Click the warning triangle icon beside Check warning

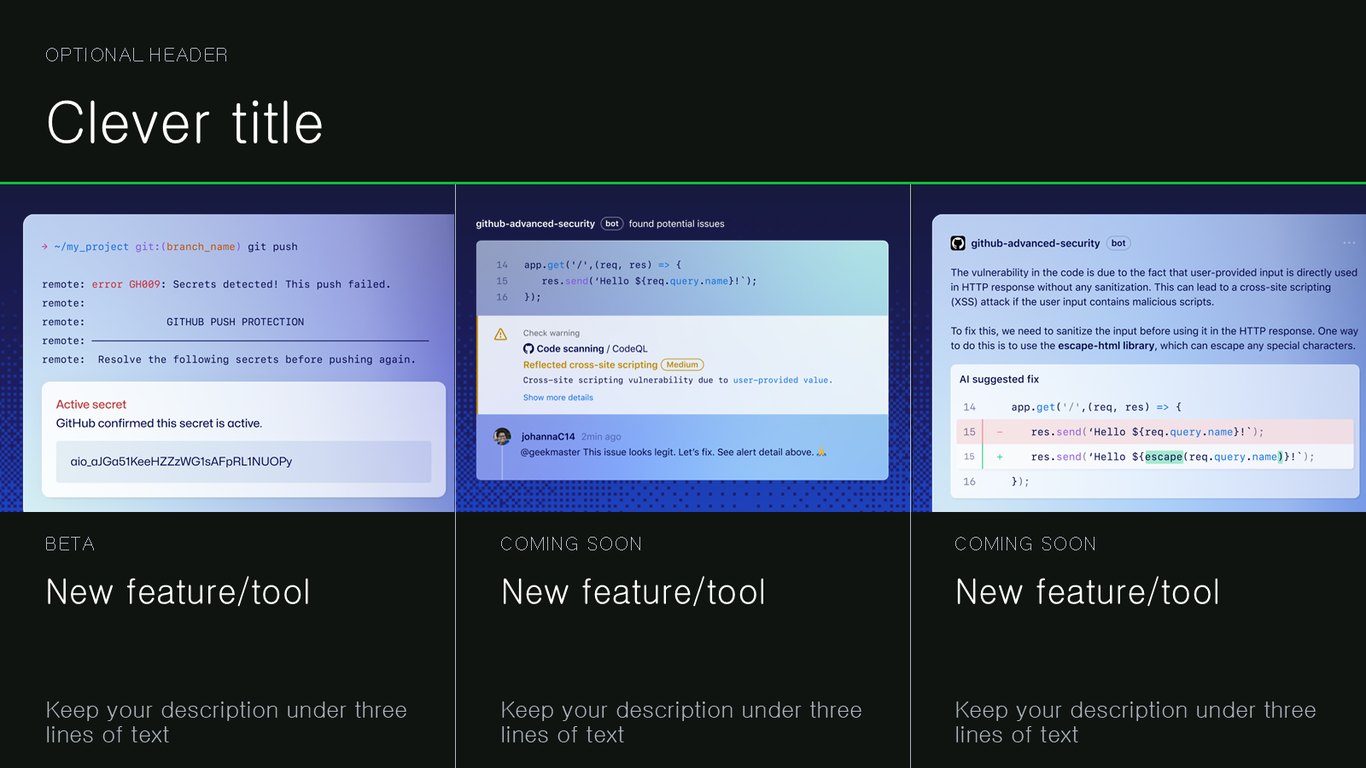pos(500,334)
